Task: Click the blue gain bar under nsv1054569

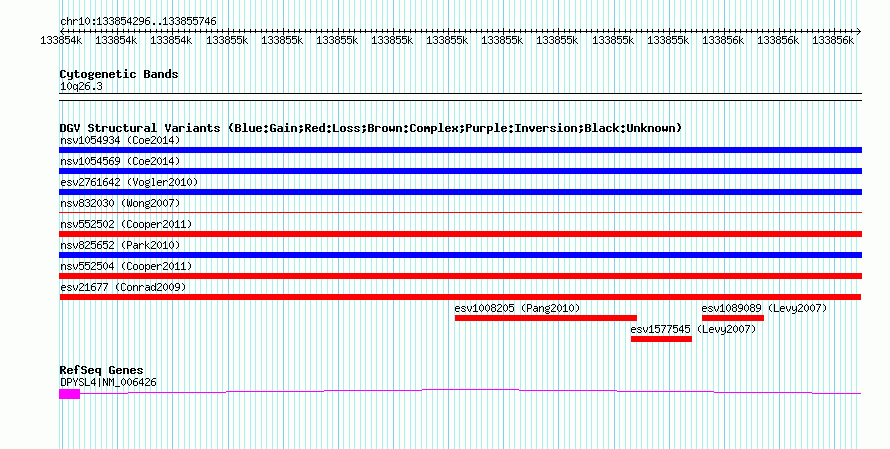Action: [460, 171]
